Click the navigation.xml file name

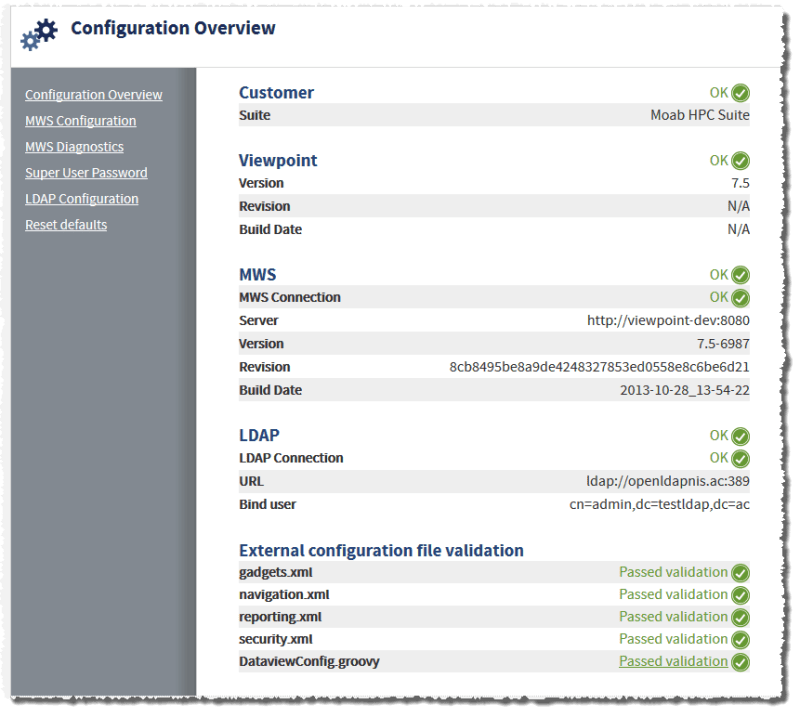point(284,595)
